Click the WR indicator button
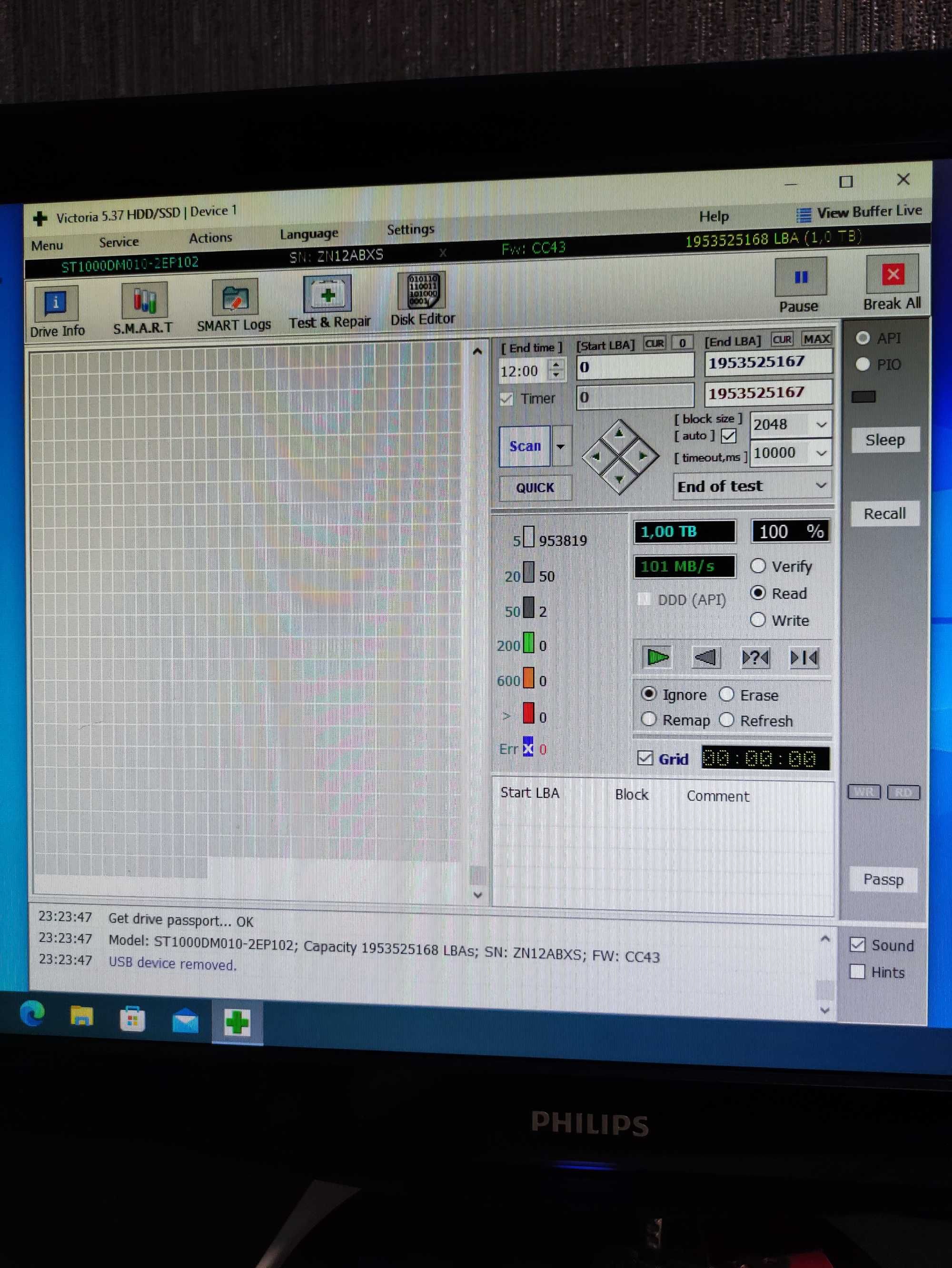The width and height of the screenshot is (952, 1268). coord(864,792)
